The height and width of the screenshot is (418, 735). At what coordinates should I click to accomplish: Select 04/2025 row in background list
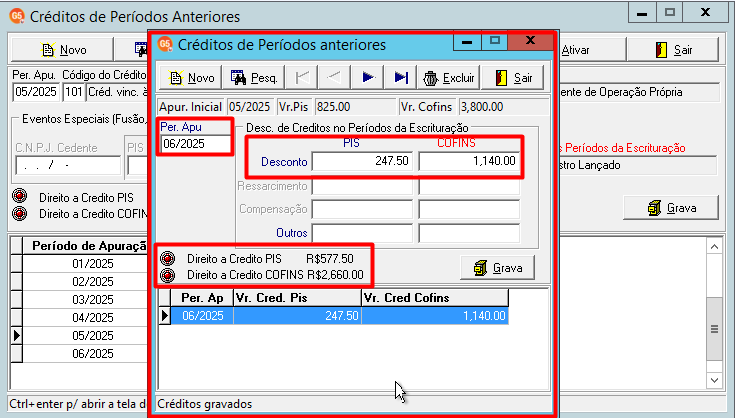(84, 318)
